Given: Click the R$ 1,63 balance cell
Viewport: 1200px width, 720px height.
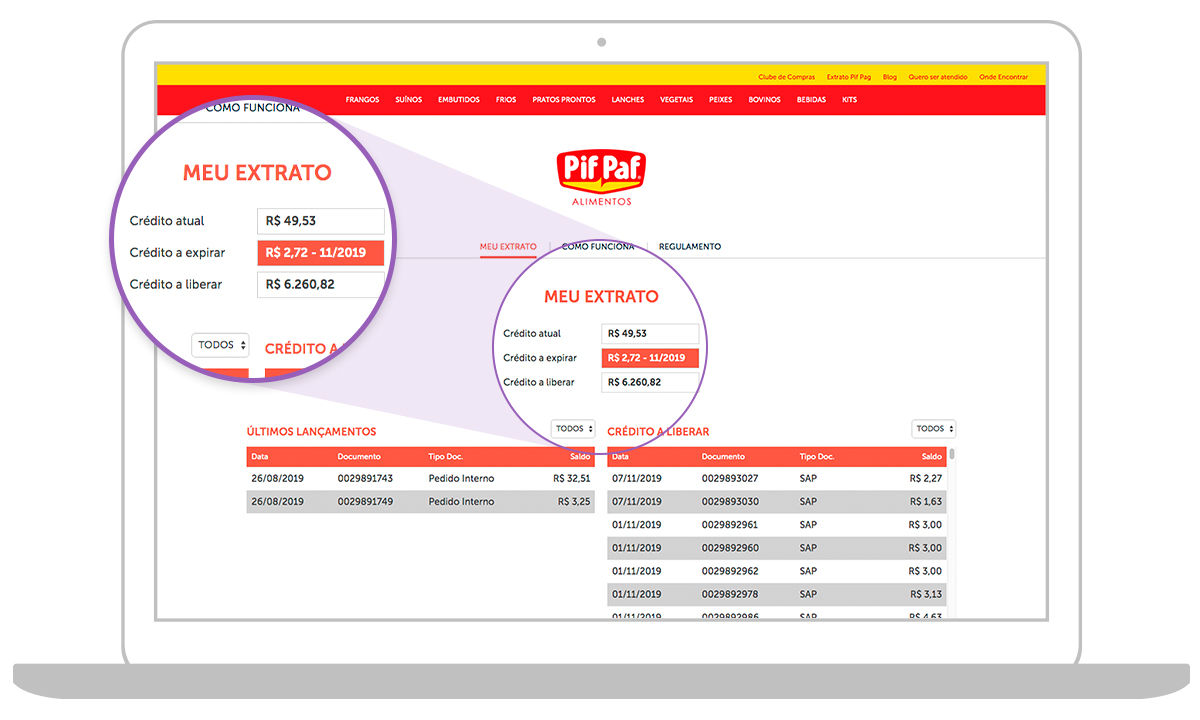Looking at the screenshot, I should pyautogui.click(x=926, y=502).
